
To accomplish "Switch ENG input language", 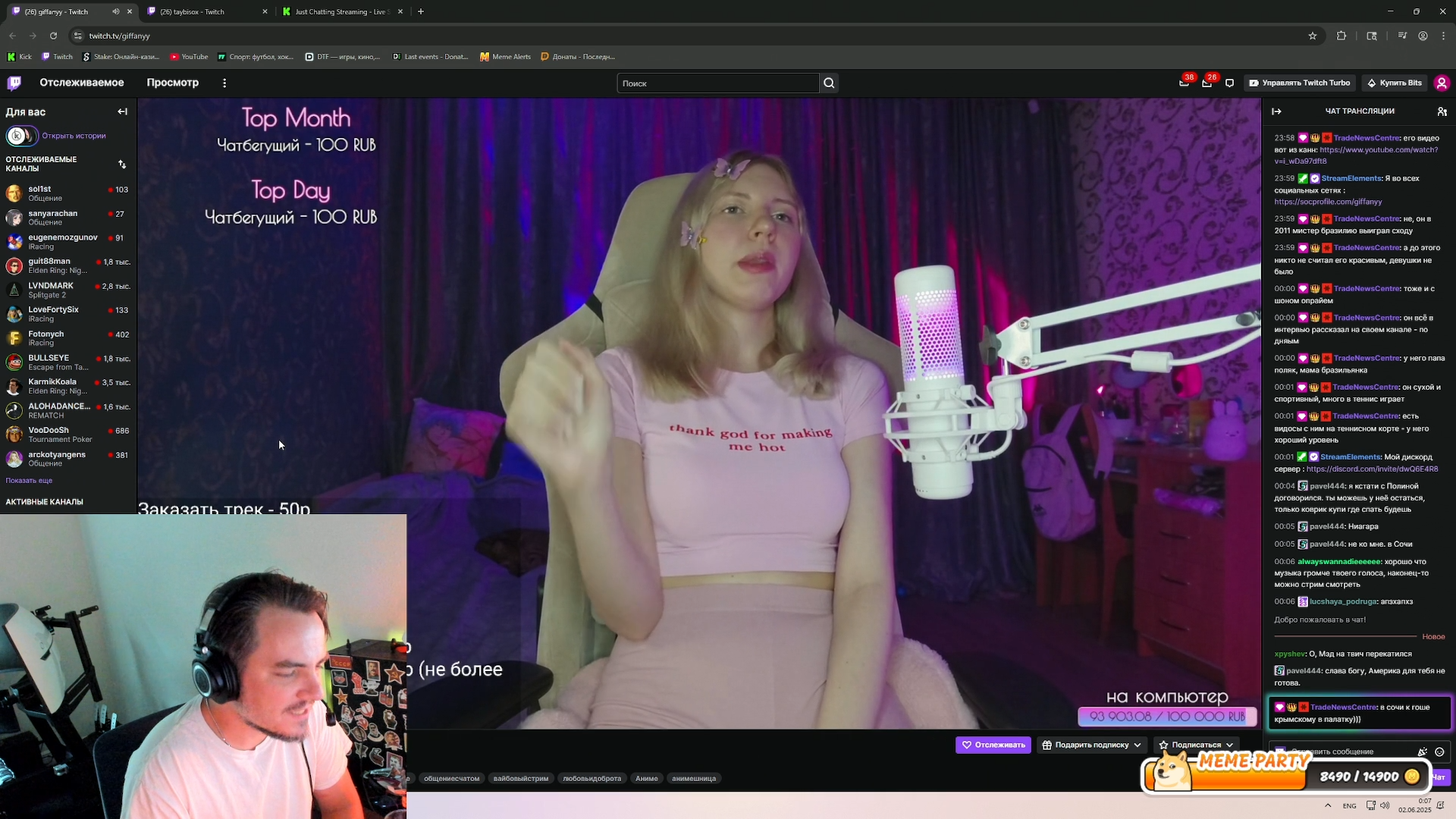I will coord(1350,806).
